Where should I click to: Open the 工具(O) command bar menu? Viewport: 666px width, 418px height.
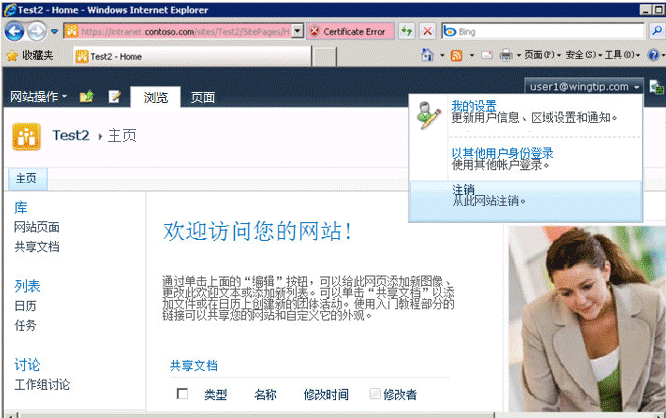click(622, 55)
